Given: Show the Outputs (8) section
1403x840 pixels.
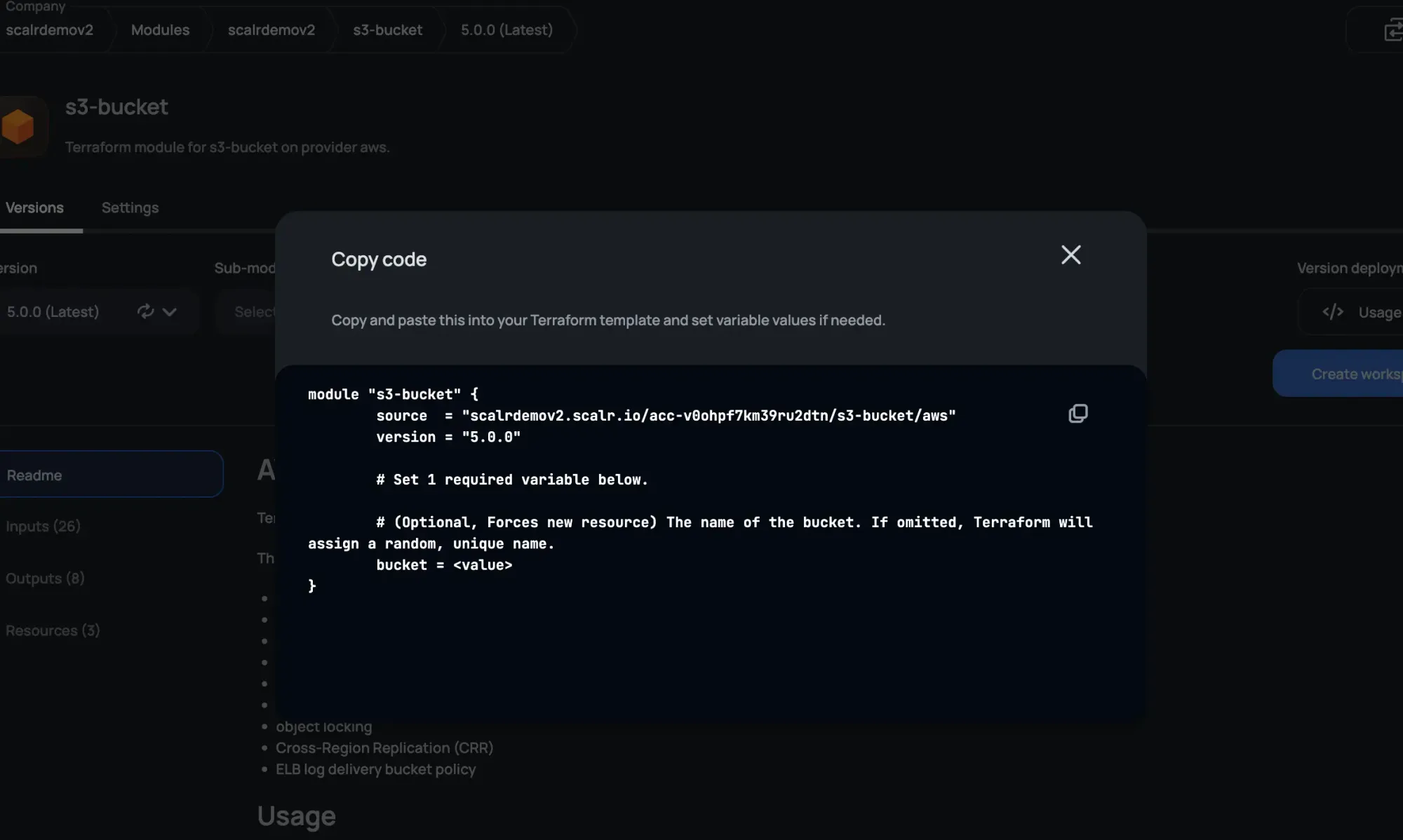Looking at the screenshot, I should click(45, 578).
